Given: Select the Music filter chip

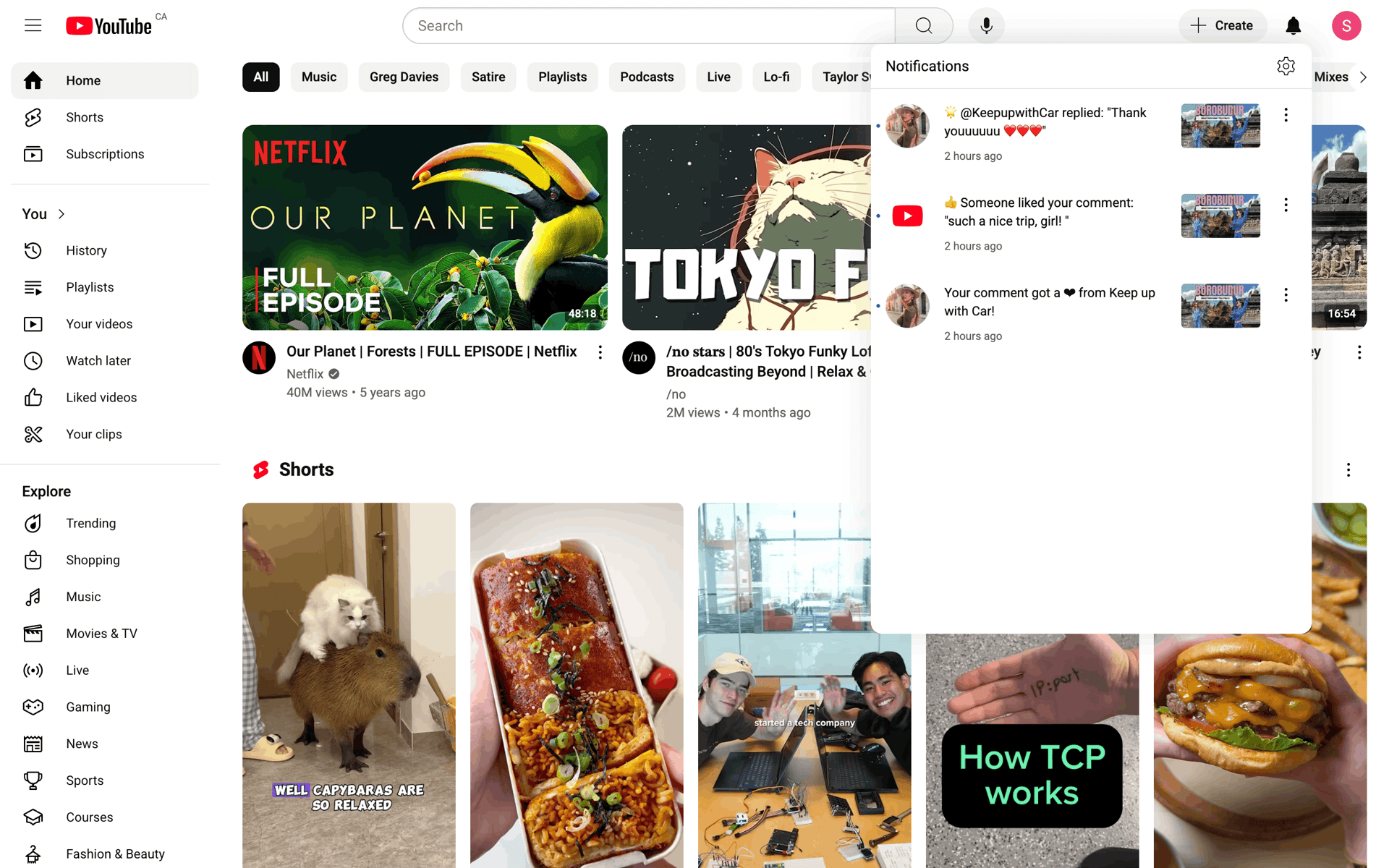Looking at the screenshot, I should coord(319,77).
